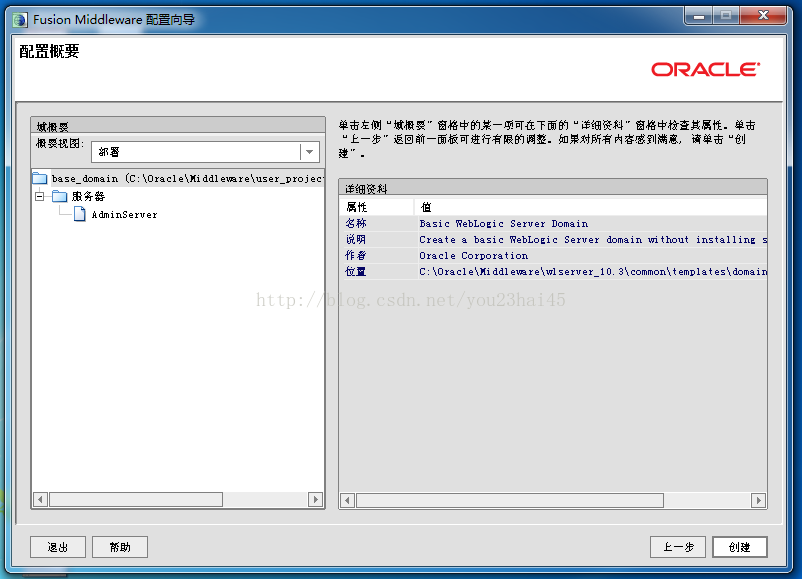
Task: Click the 退出 button
Action: (58, 547)
